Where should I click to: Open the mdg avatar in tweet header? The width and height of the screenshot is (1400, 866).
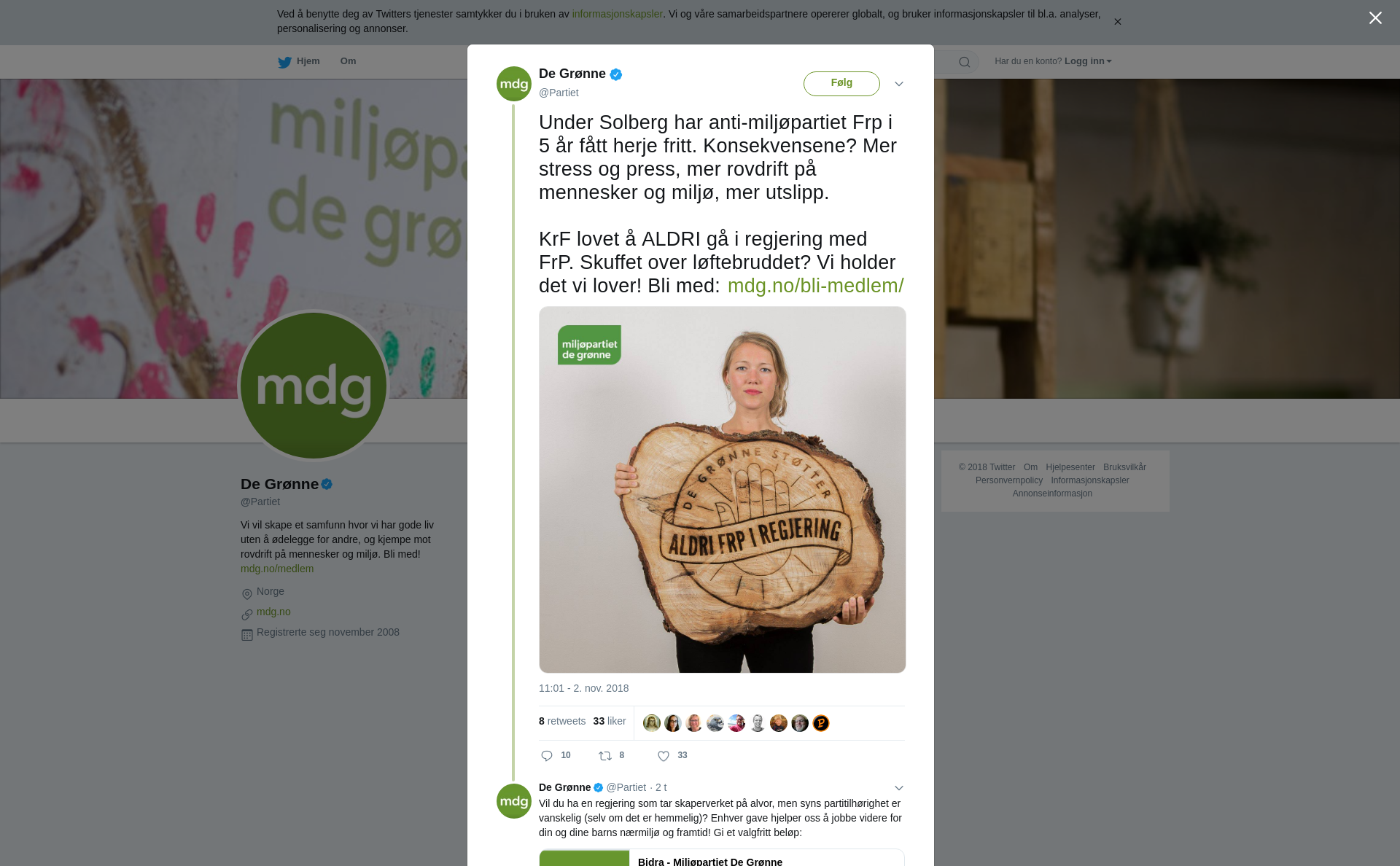[514, 84]
